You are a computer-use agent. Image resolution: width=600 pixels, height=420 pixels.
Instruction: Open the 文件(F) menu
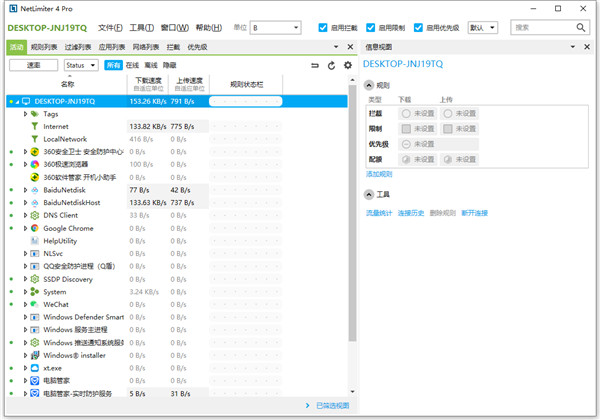pyautogui.click(x=110, y=28)
